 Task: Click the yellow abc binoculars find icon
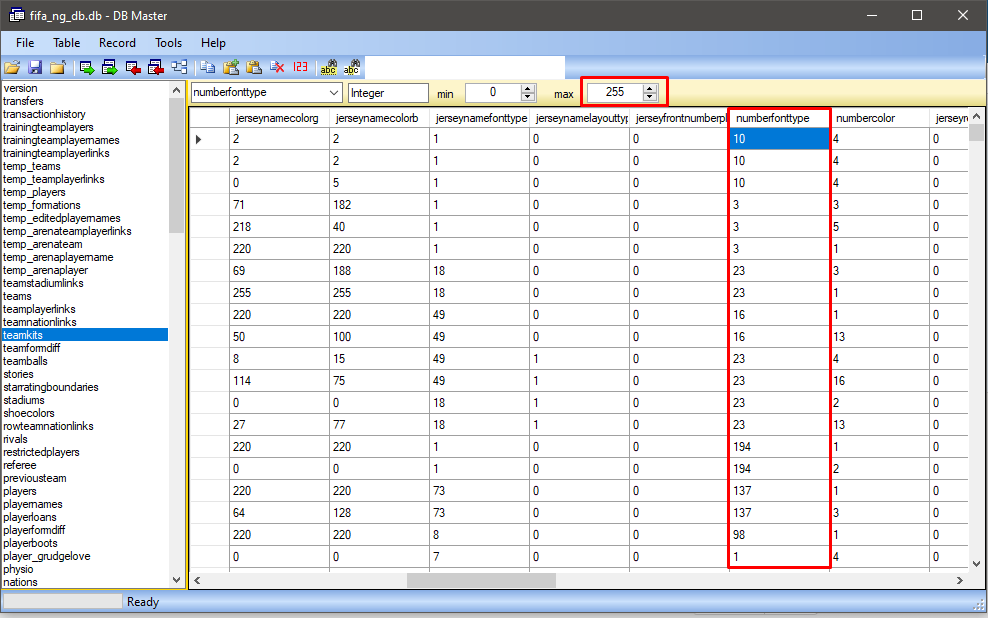[328, 67]
